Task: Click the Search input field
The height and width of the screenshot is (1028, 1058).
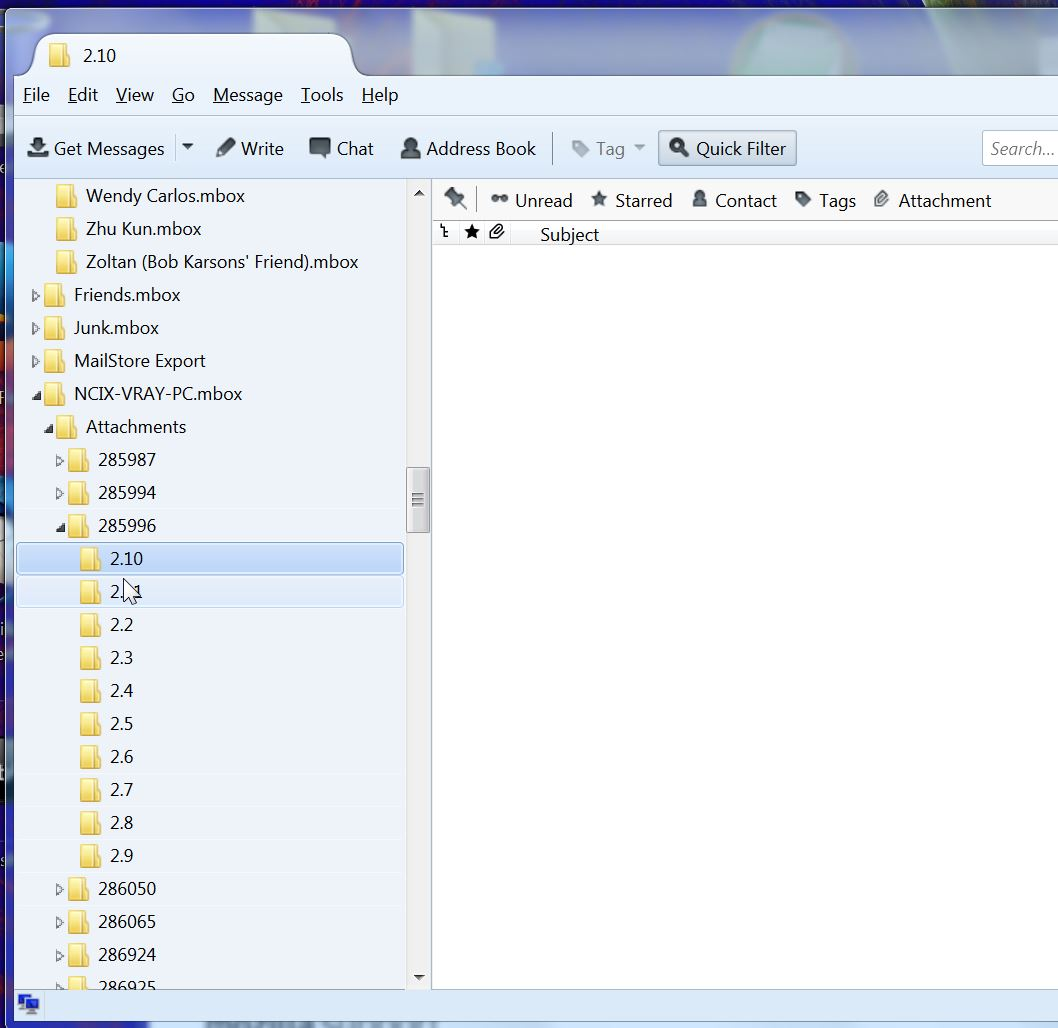Action: (x=1021, y=148)
